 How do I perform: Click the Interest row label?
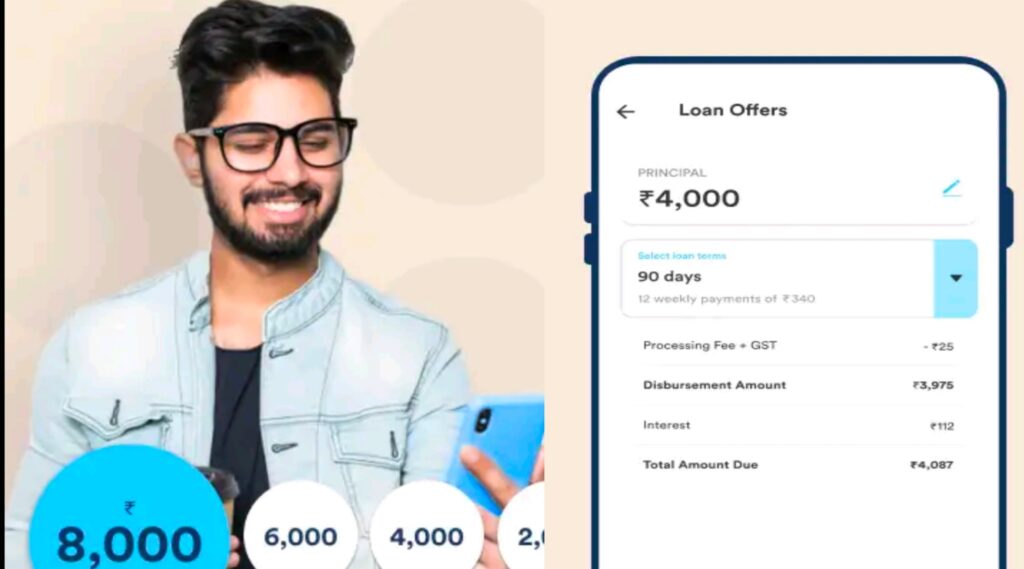point(666,425)
